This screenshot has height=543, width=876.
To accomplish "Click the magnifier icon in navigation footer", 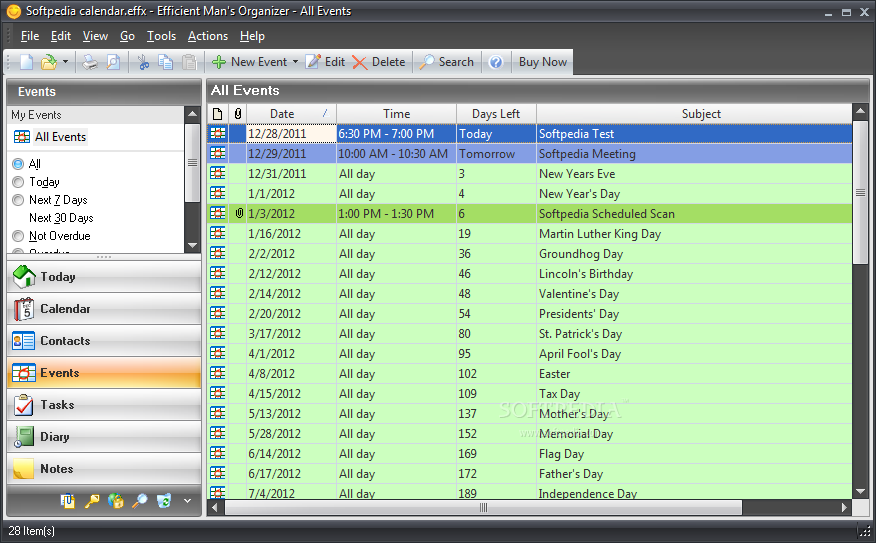I will point(140,501).
